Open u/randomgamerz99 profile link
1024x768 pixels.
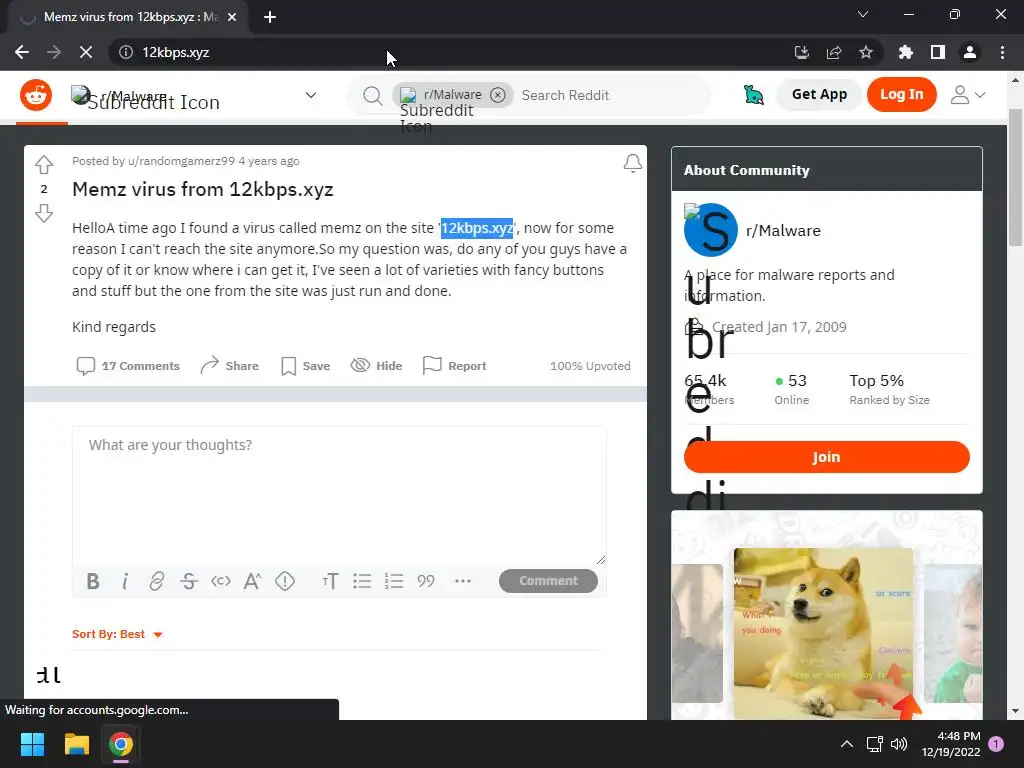pyautogui.click(x=182, y=161)
